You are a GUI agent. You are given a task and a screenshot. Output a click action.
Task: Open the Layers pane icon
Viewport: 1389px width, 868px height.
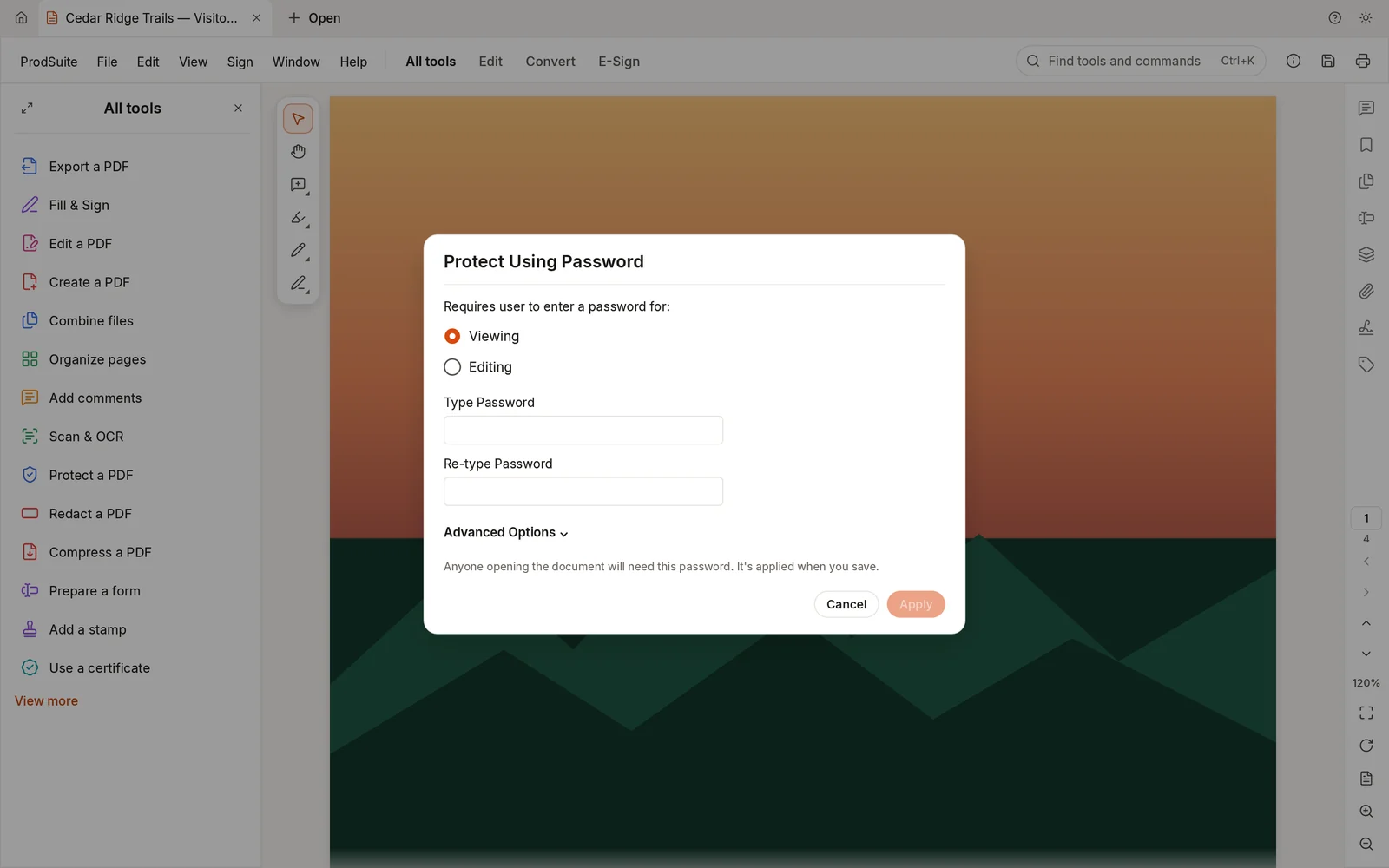(1366, 254)
